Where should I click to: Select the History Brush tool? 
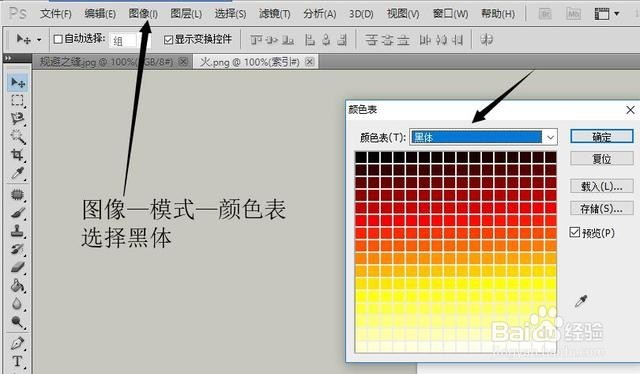click(17, 249)
